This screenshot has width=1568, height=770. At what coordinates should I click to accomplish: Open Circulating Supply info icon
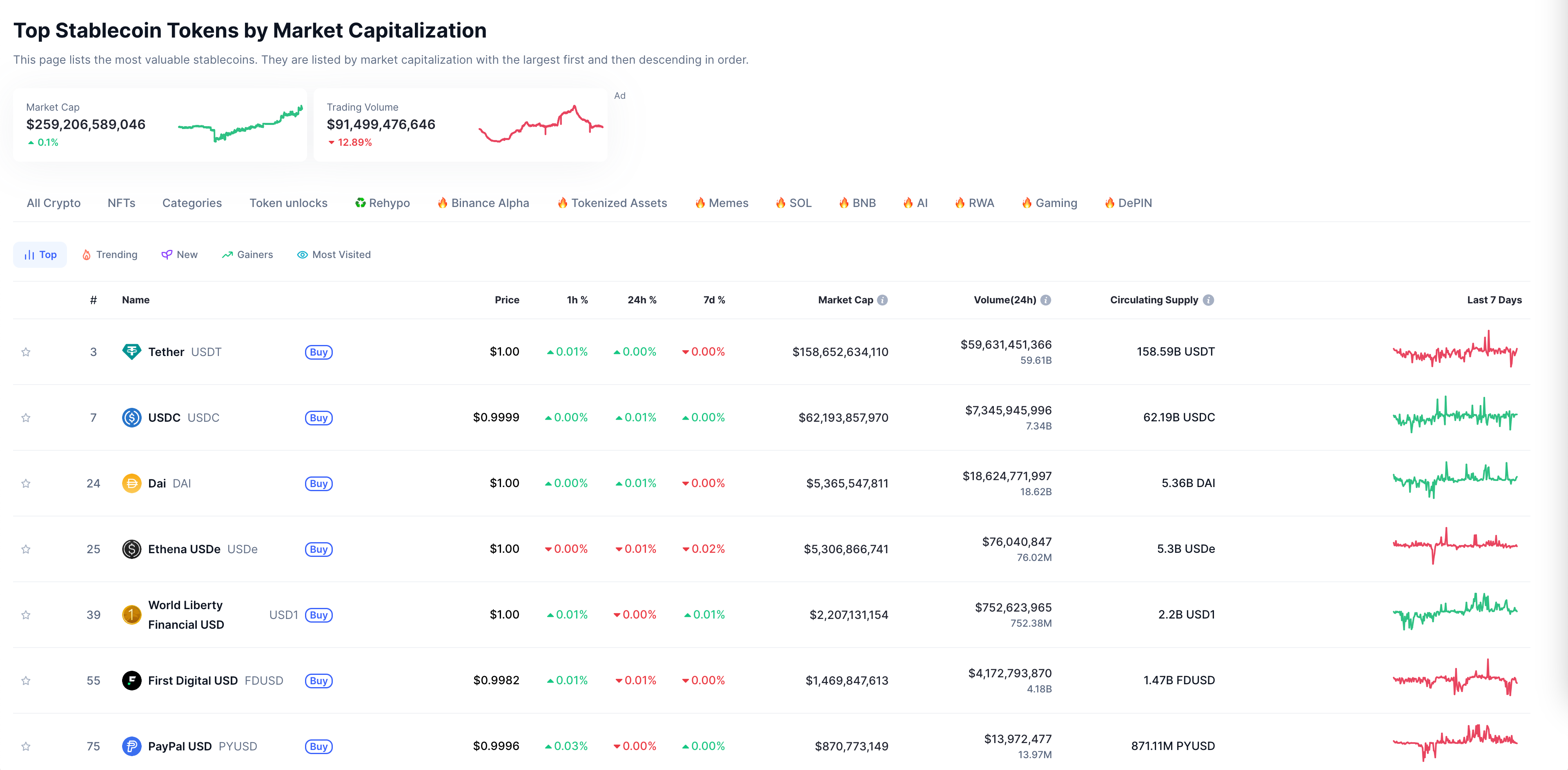pos(1209,300)
